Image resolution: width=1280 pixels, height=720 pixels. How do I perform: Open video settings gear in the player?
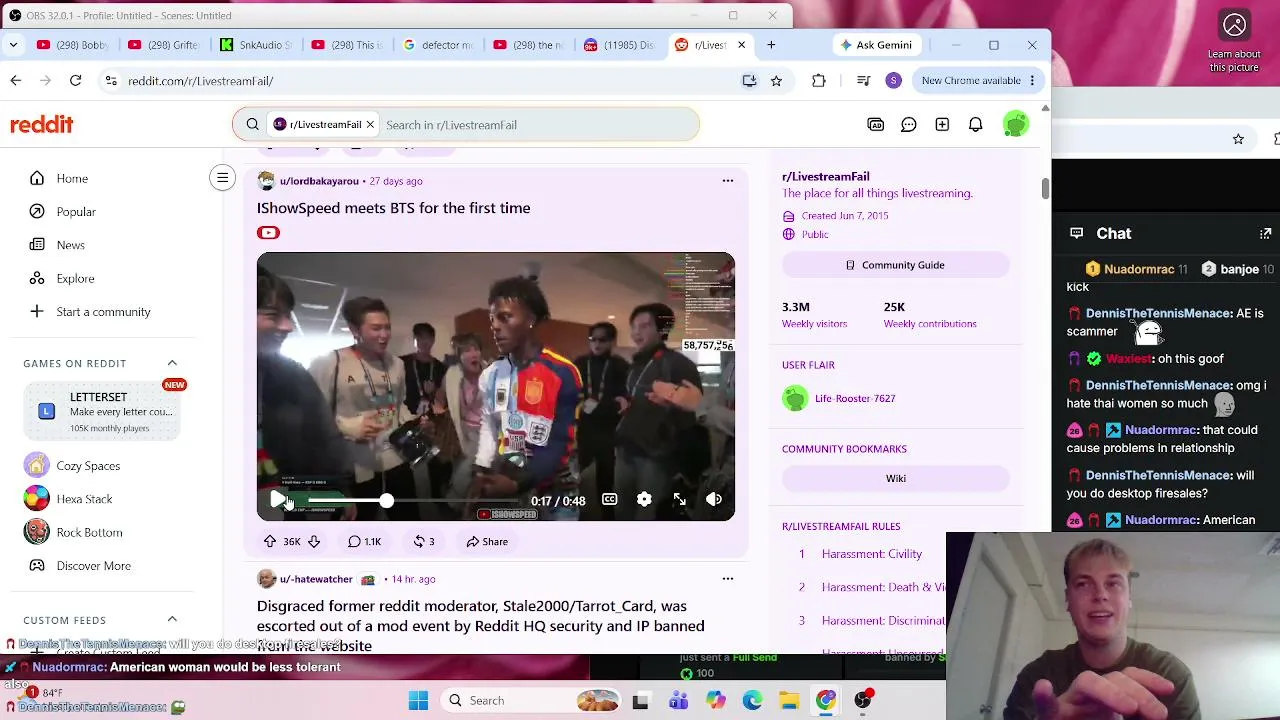644,500
